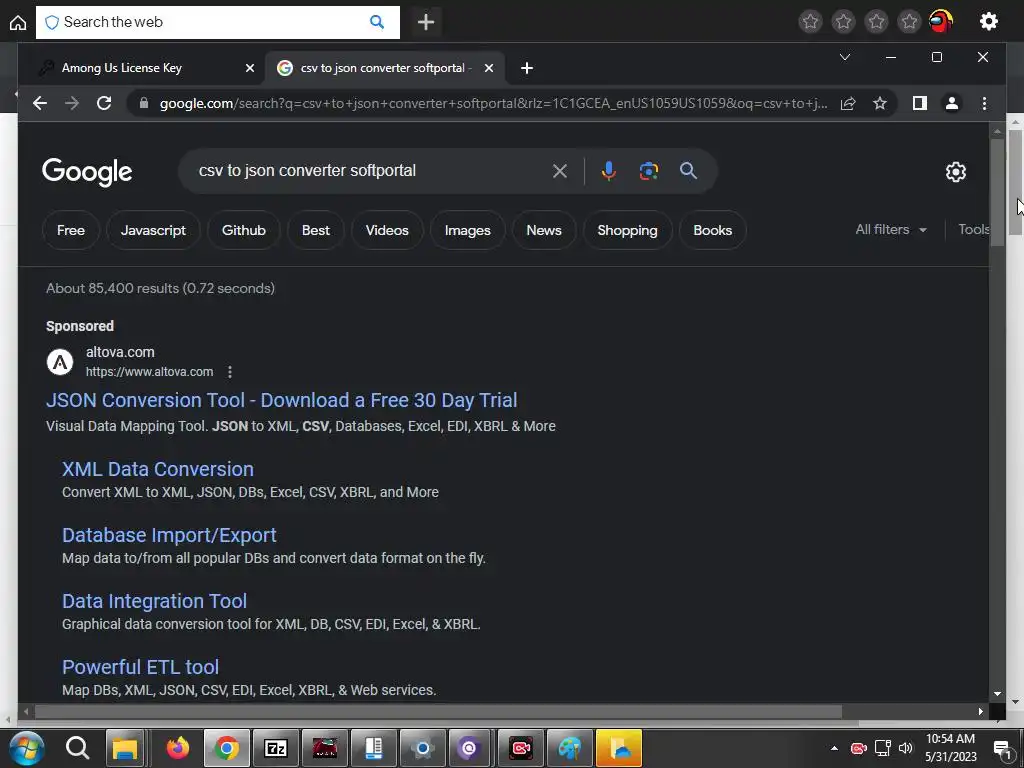The image size is (1024, 768).
Task: Bookmark this page with the star icon
Action: pyautogui.click(x=880, y=103)
